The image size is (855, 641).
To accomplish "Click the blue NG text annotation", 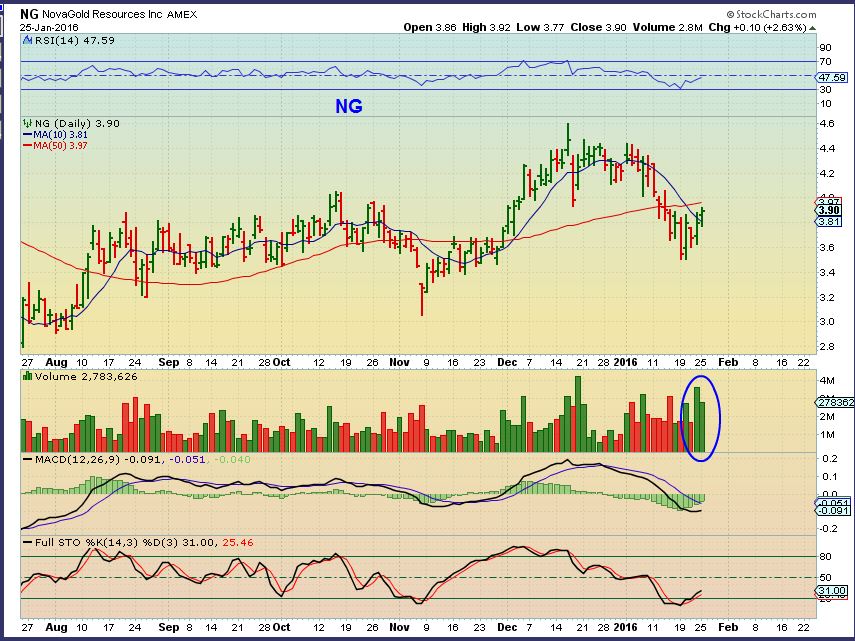I will [x=348, y=106].
